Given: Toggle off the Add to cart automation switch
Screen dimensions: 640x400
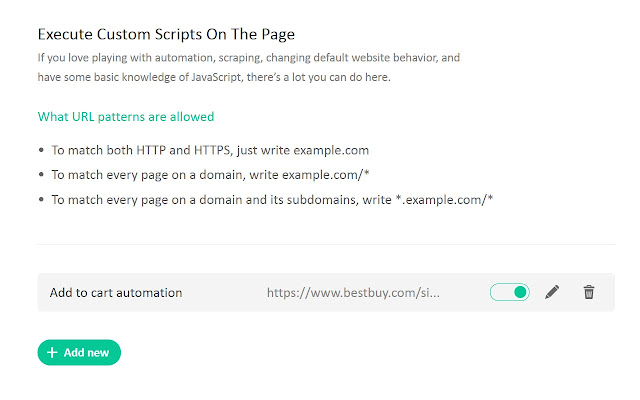Looking at the screenshot, I should point(509,292).
